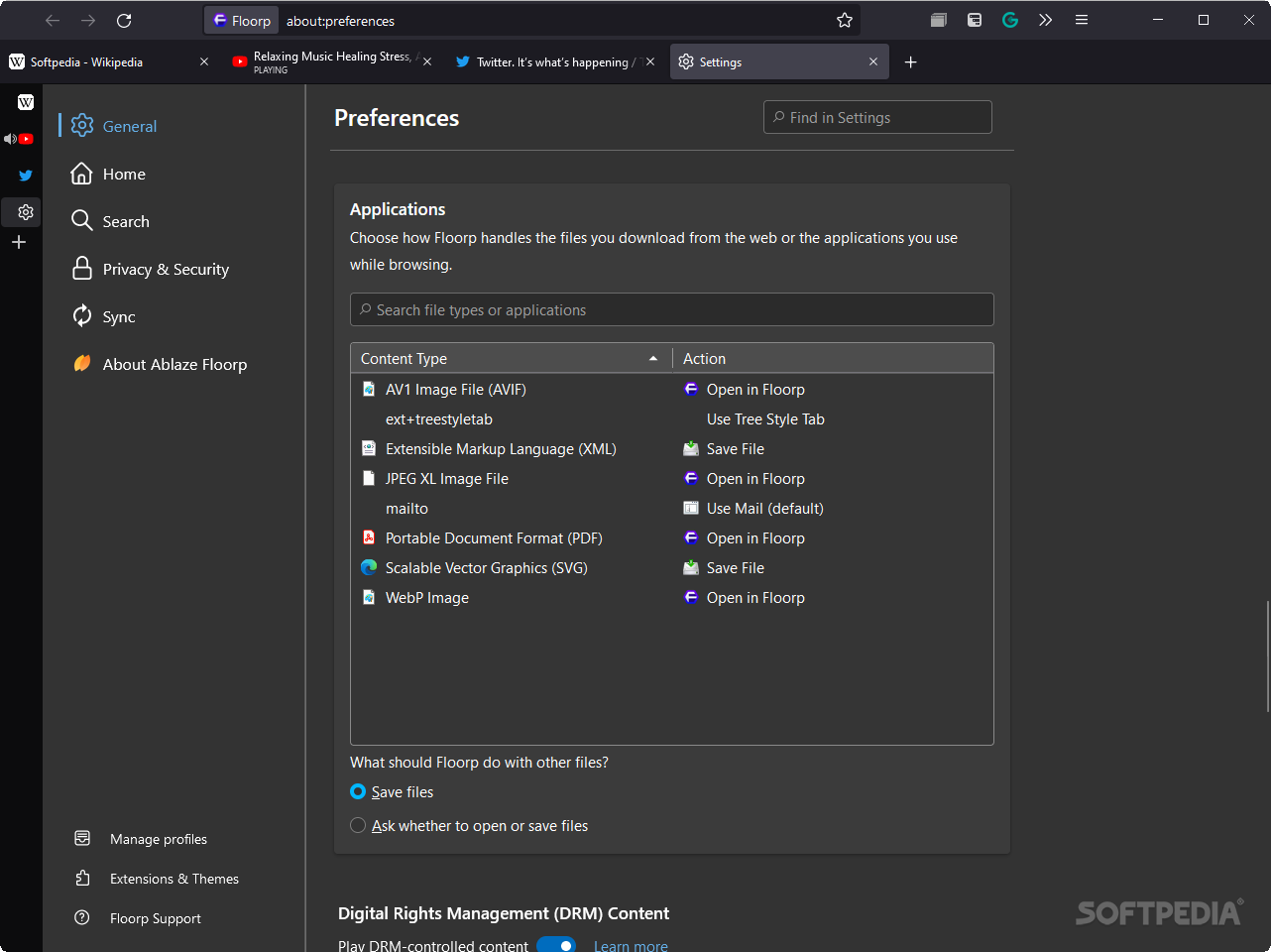Select Ask whether to open or save

pyautogui.click(x=358, y=825)
